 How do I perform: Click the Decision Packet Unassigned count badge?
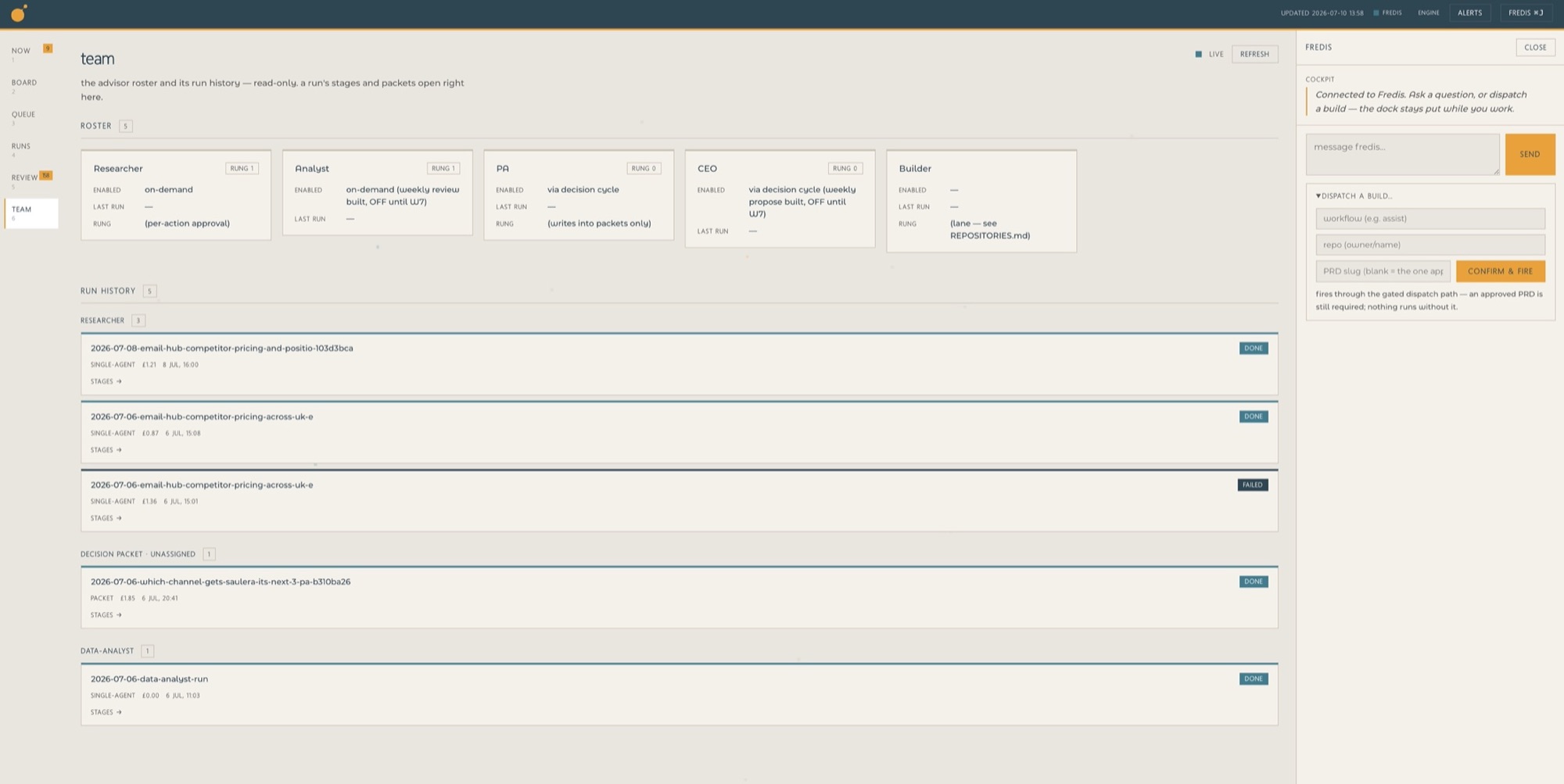tap(209, 554)
